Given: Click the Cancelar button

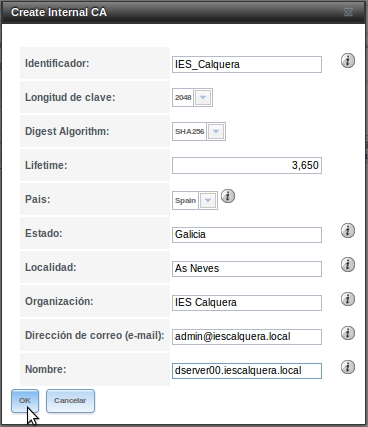Looking at the screenshot, I should coord(70,401).
